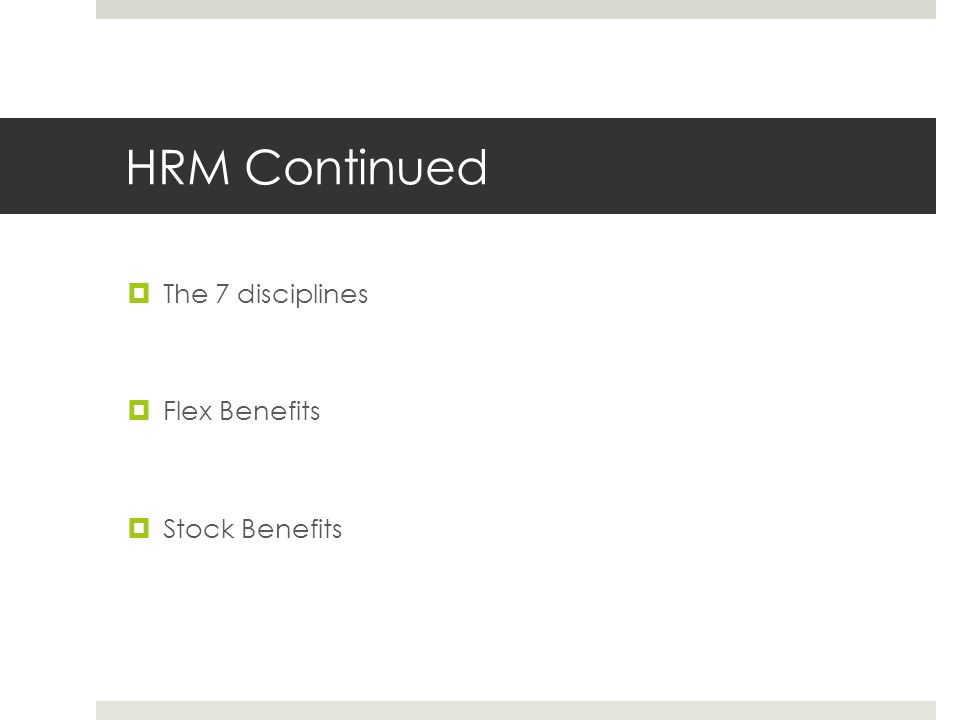Click the light gray bar atop the slide
This screenshot has height=720, width=960.
(516, 9)
